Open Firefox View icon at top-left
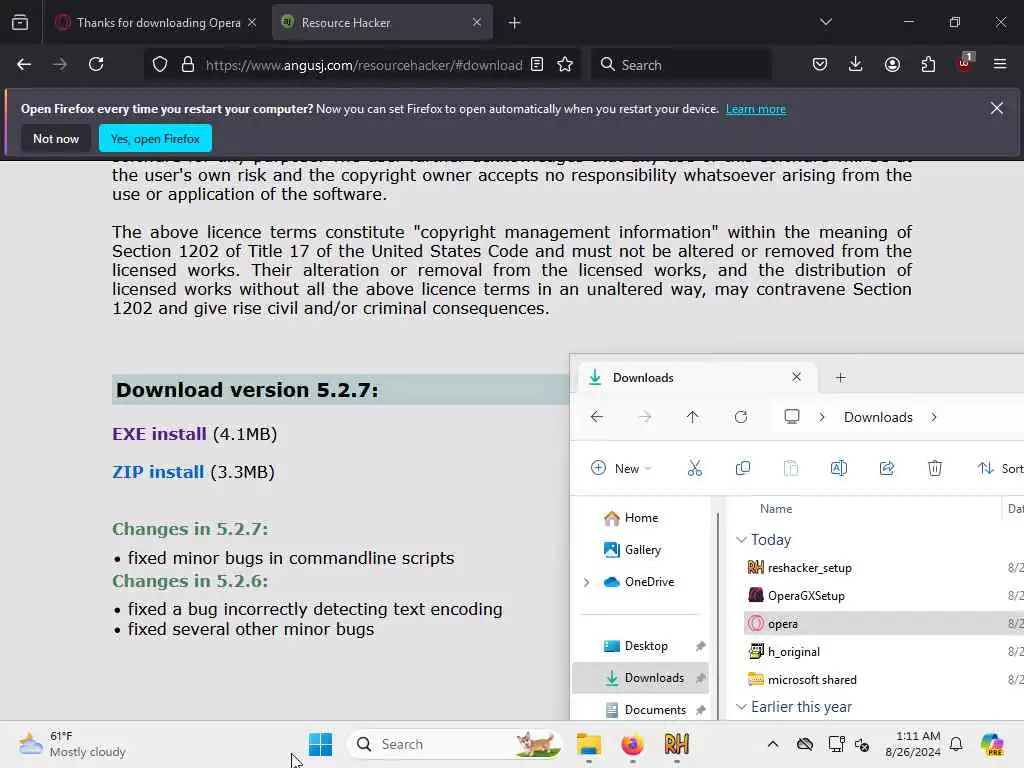The height and width of the screenshot is (768, 1024). 20,23
